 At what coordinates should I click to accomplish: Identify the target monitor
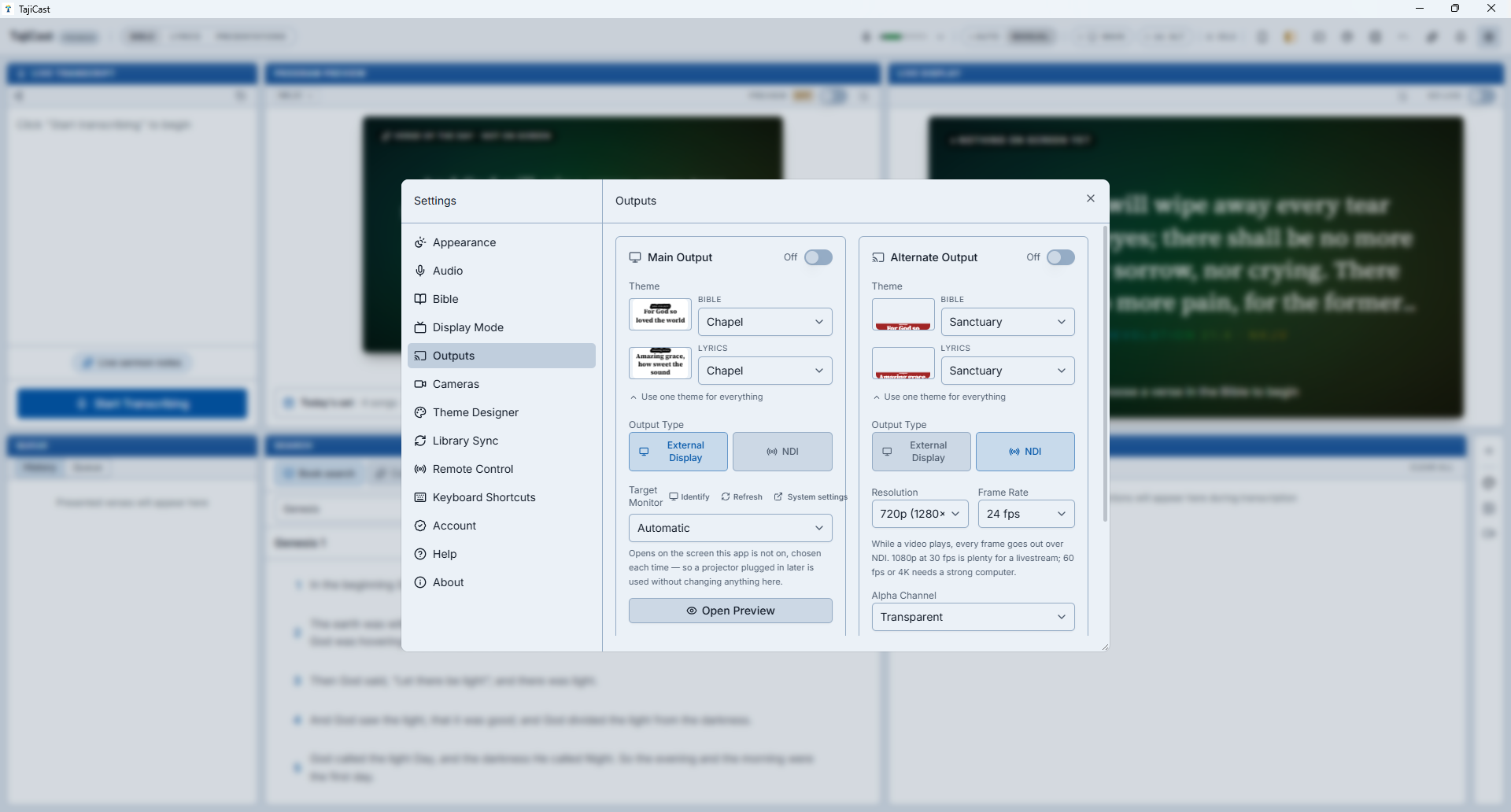click(689, 496)
